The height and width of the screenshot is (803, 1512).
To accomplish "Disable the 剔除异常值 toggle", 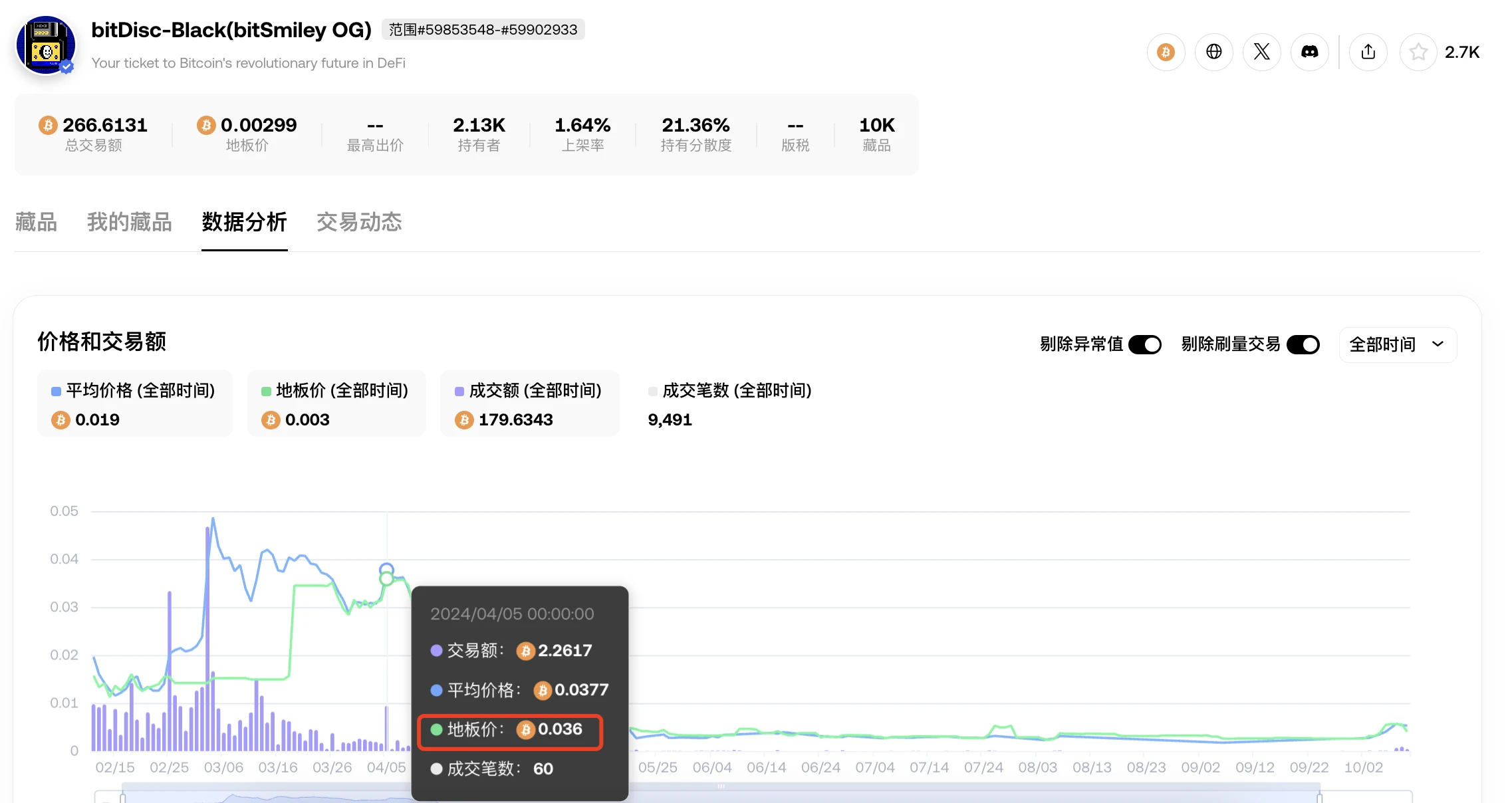I will coord(1145,344).
